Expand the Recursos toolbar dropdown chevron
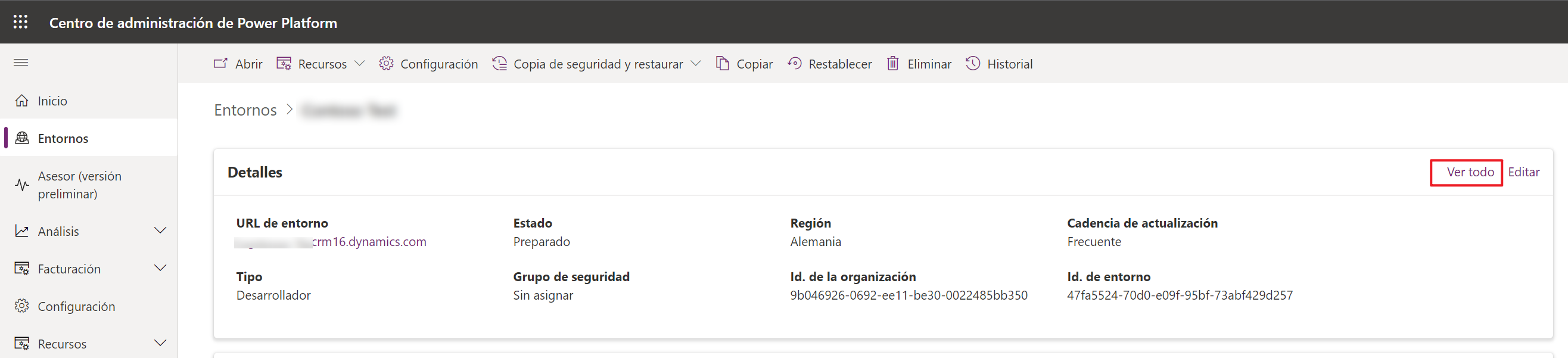 point(360,63)
